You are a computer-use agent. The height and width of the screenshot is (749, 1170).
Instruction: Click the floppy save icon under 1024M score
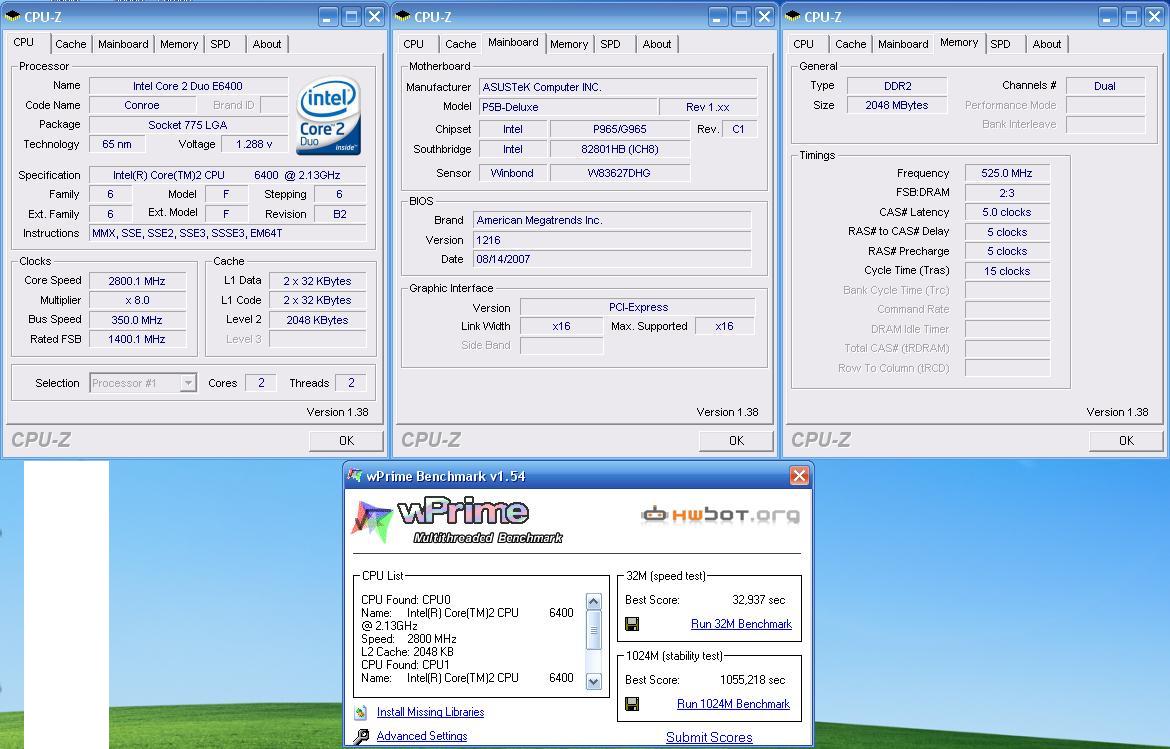(631, 703)
